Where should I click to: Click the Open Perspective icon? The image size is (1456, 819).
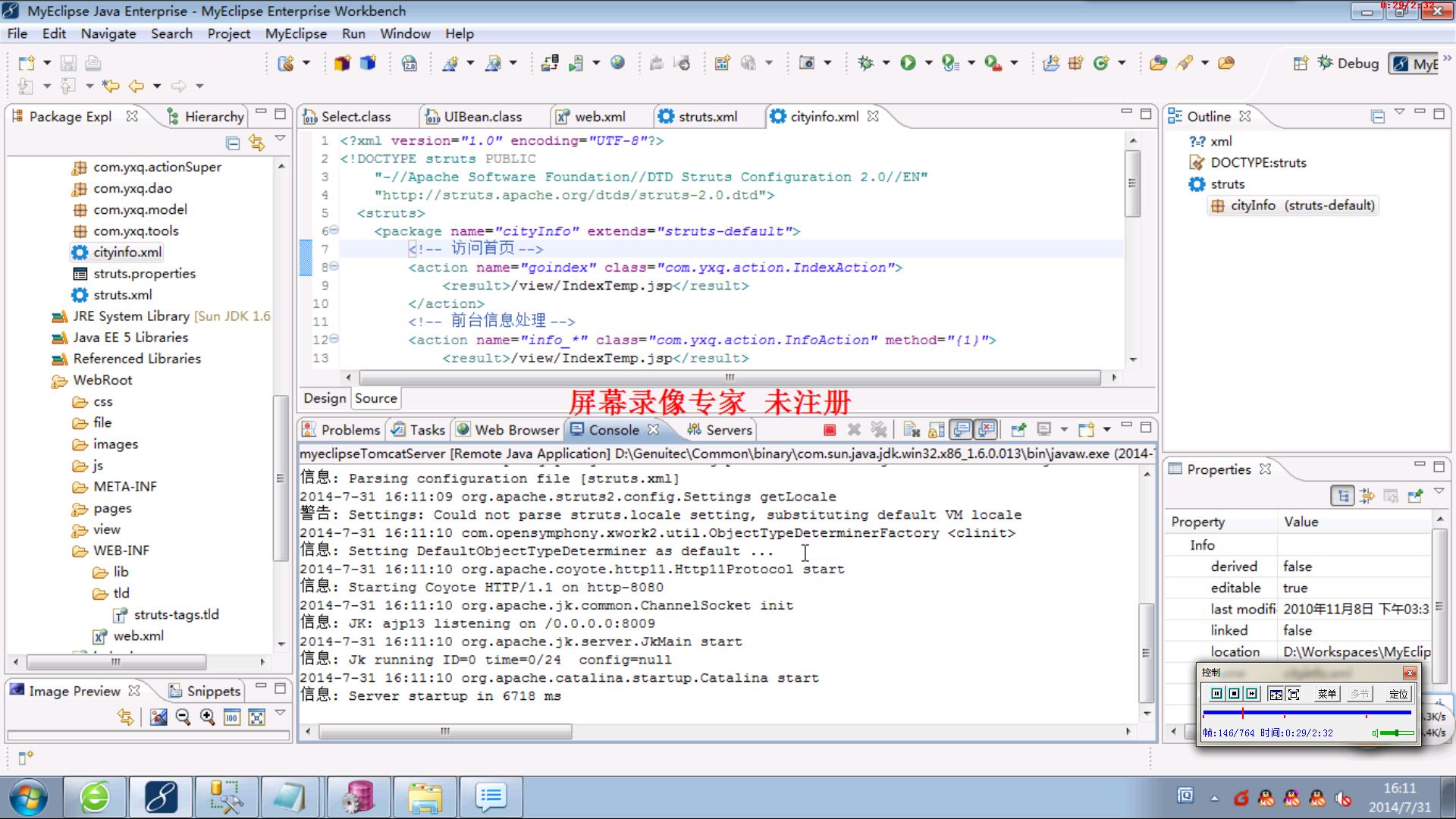click(x=1301, y=64)
